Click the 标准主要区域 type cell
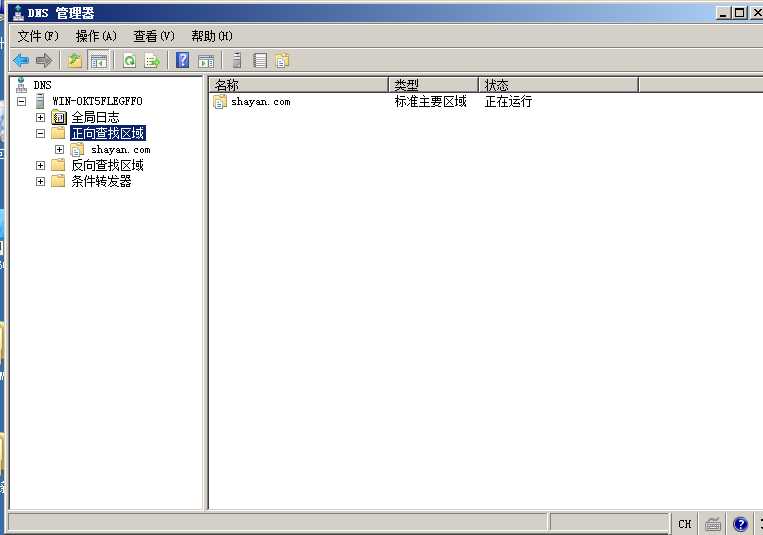Image resolution: width=763 pixels, height=535 pixels. [431, 102]
